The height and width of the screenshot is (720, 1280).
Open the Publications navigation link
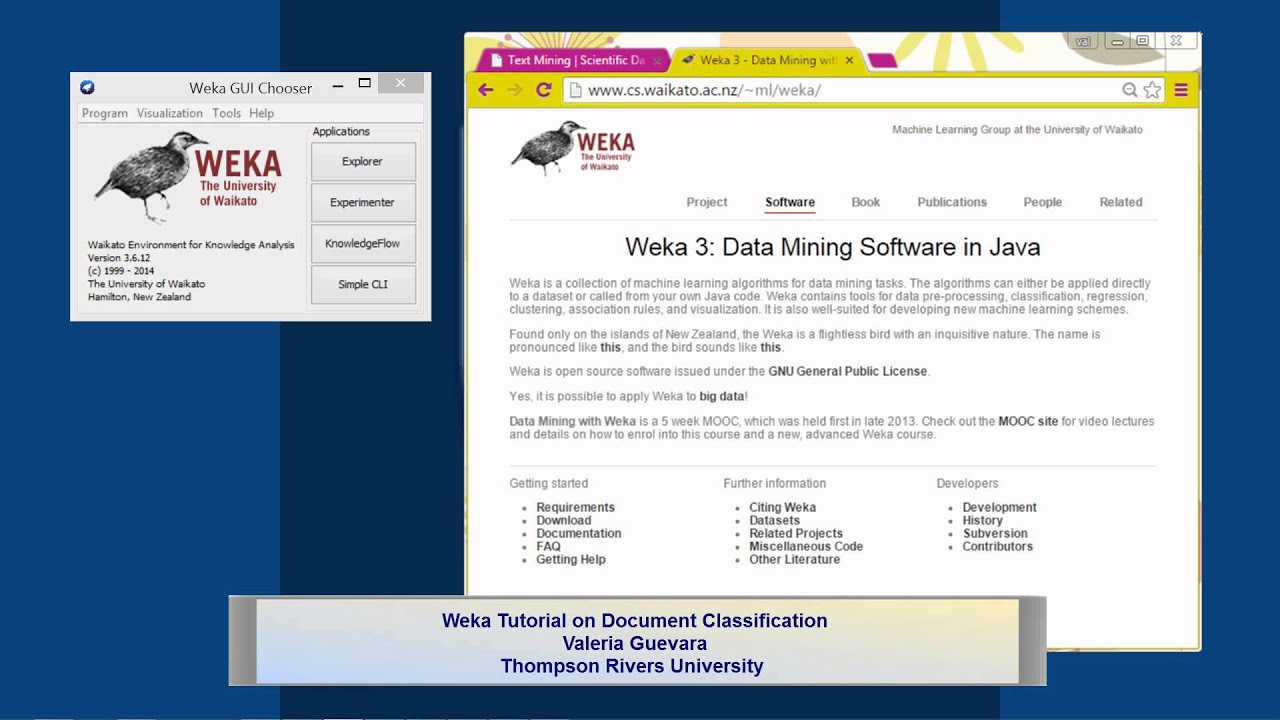click(952, 202)
